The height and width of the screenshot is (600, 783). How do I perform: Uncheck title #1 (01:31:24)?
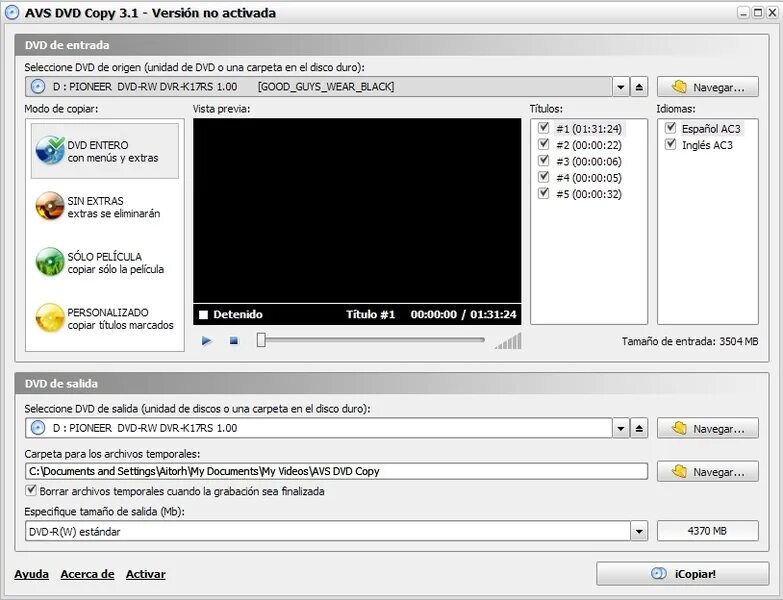click(544, 128)
